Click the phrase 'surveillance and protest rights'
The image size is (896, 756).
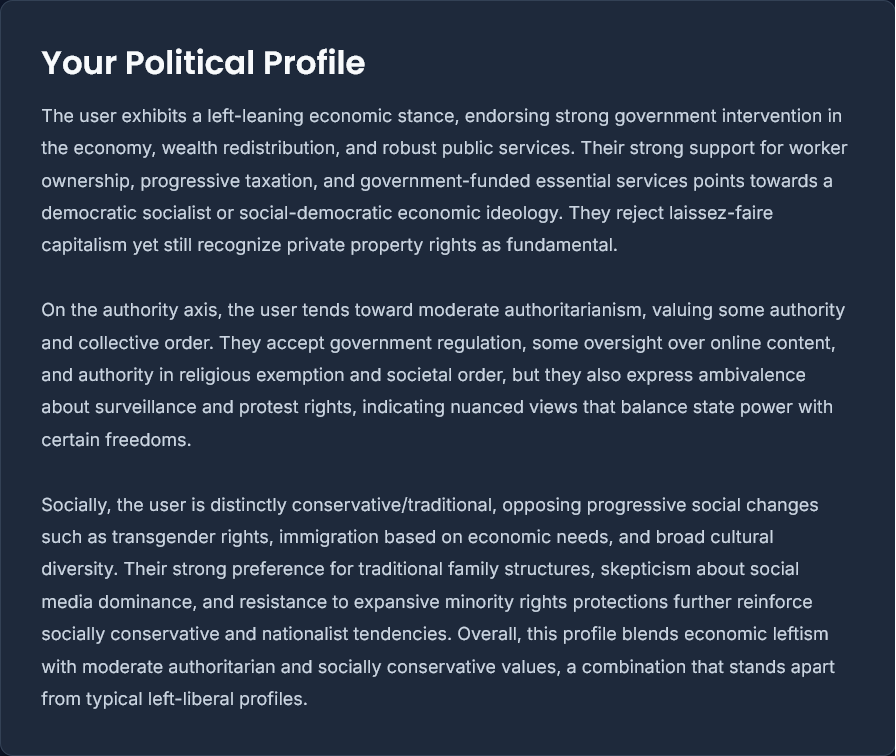(226, 407)
